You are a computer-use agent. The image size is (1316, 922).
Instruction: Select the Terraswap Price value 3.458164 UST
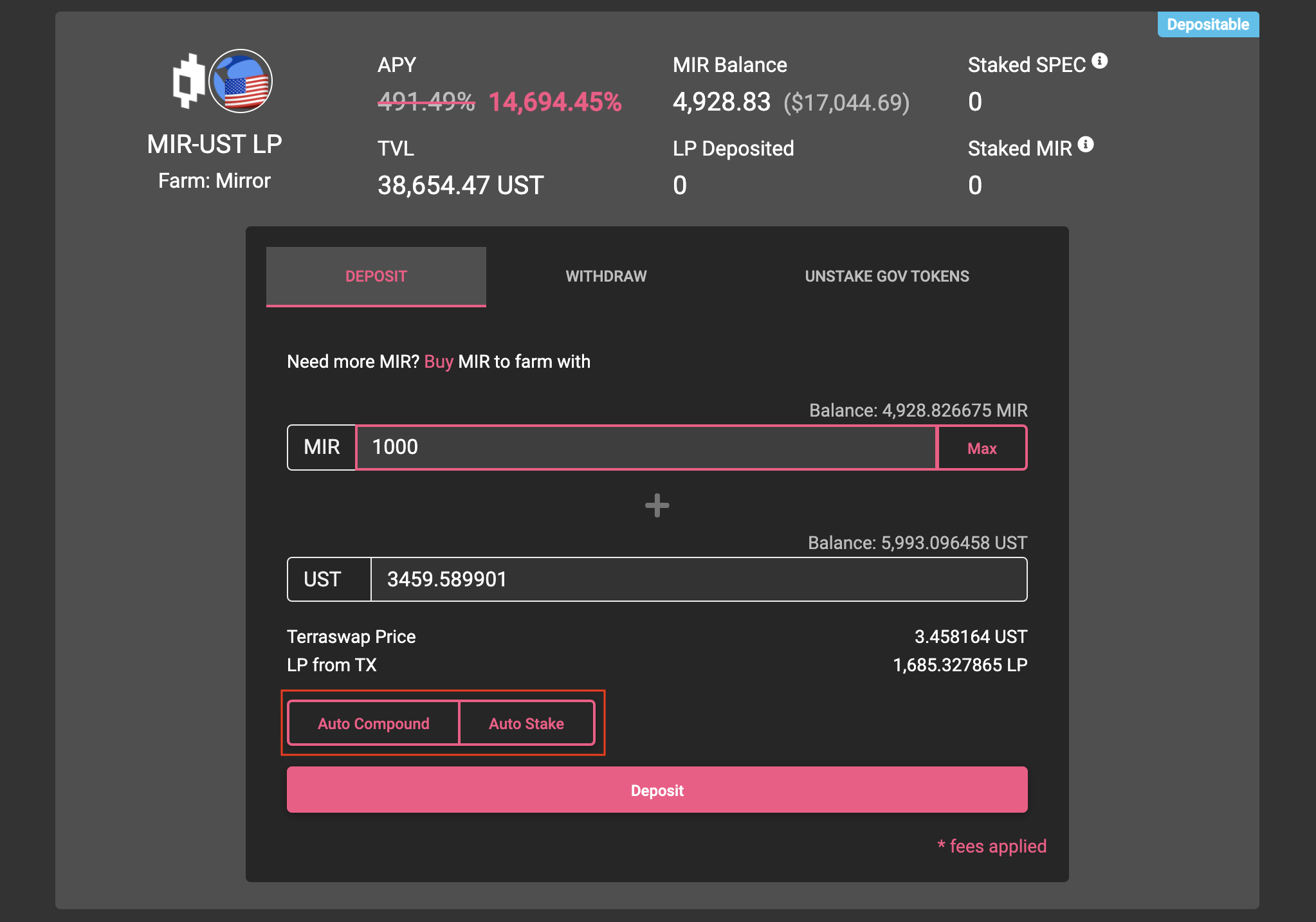coord(971,637)
